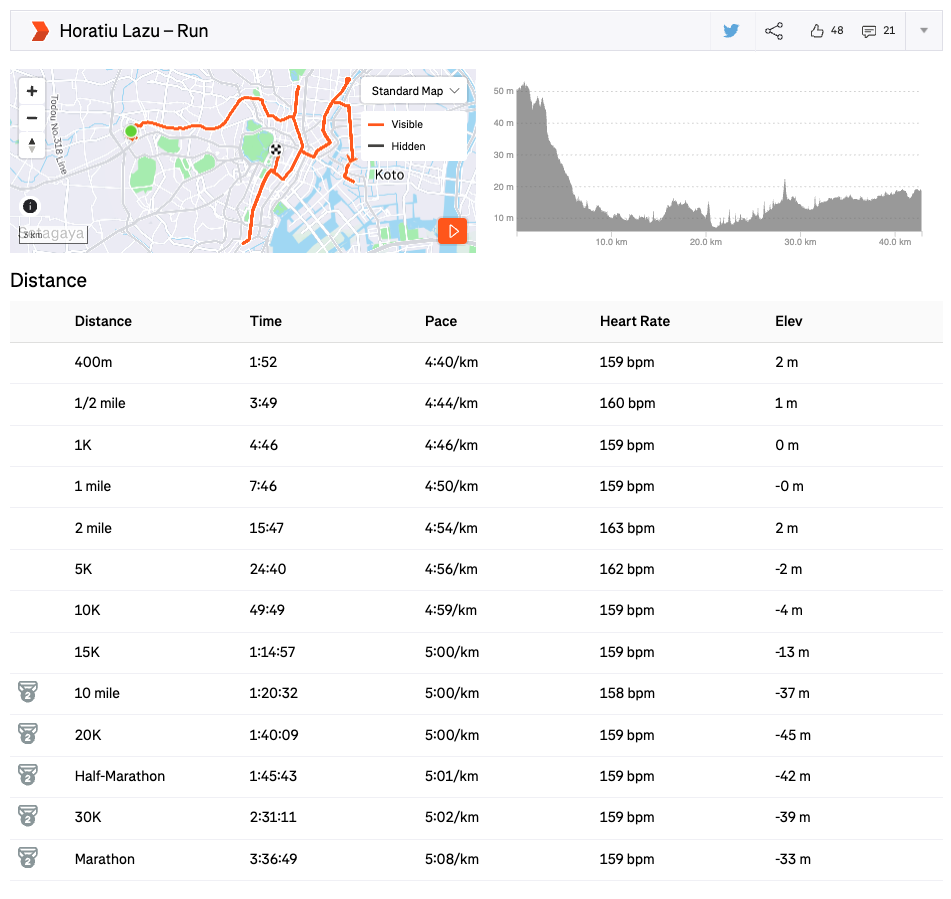Select the Half-Marathon effort row
The height and width of the screenshot is (899, 951).
point(120,776)
